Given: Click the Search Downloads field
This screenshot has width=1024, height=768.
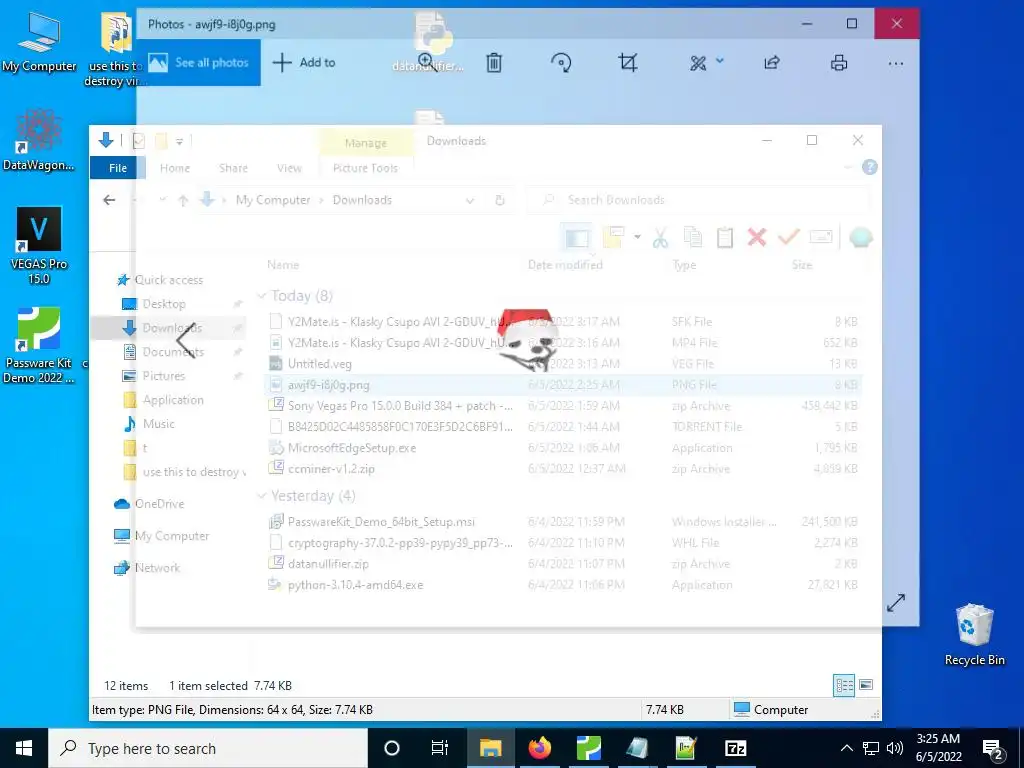Looking at the screenshot, I should tap(699, 200).
